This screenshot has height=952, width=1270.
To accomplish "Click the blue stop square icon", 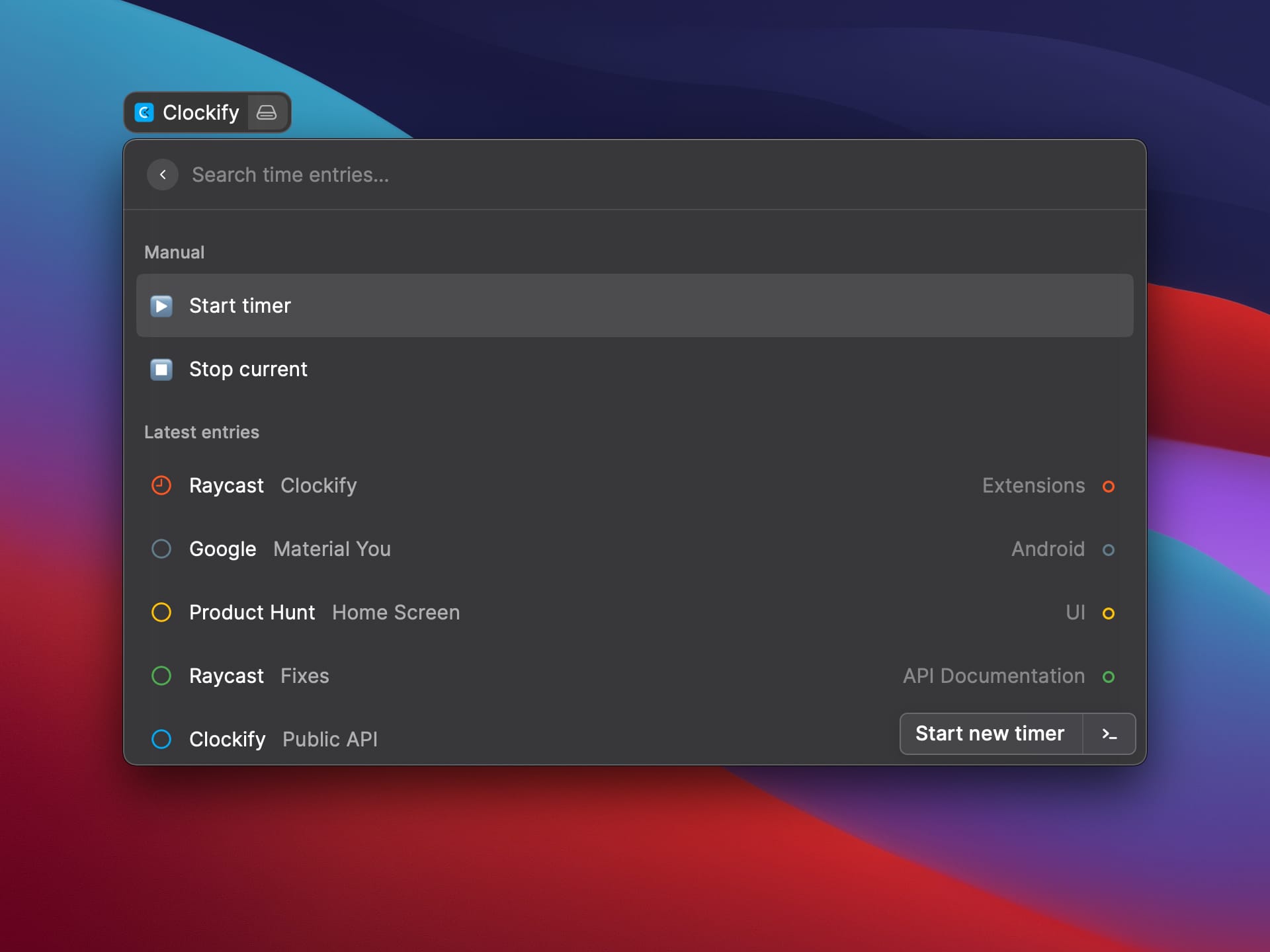I will pyautogui.click(x=161, y=370).
